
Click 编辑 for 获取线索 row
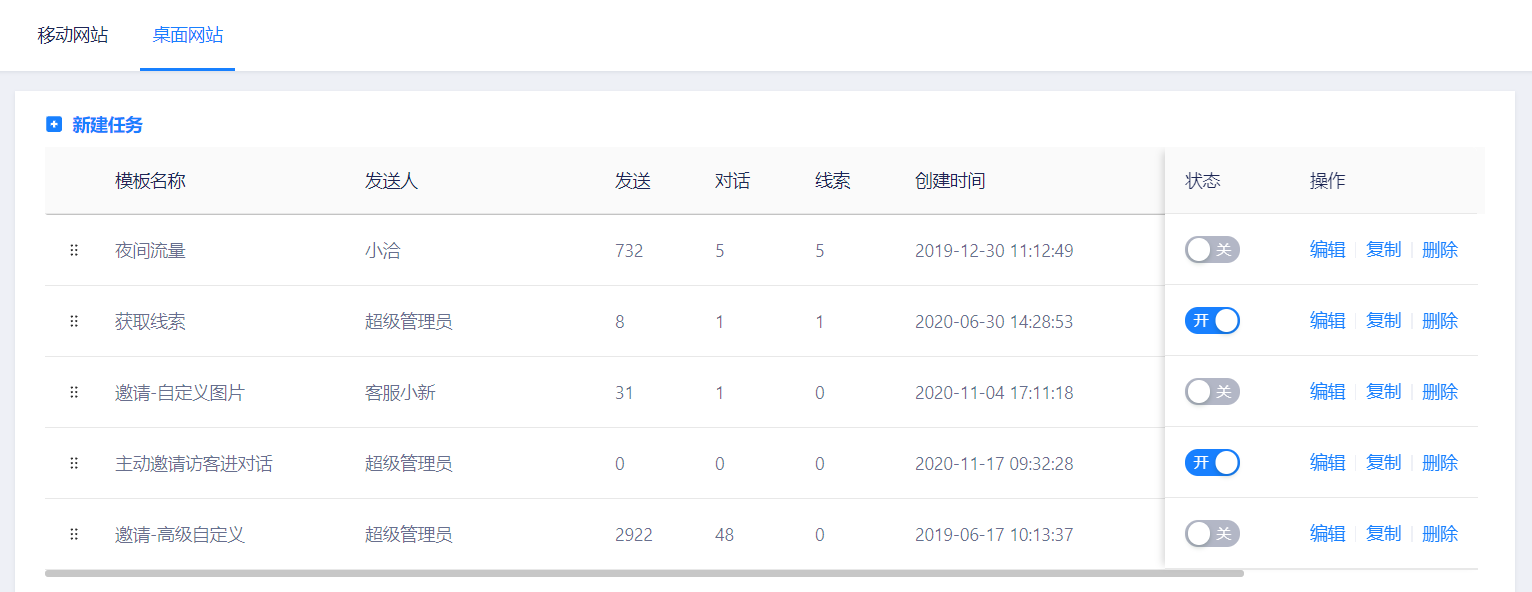[1328, 321]
